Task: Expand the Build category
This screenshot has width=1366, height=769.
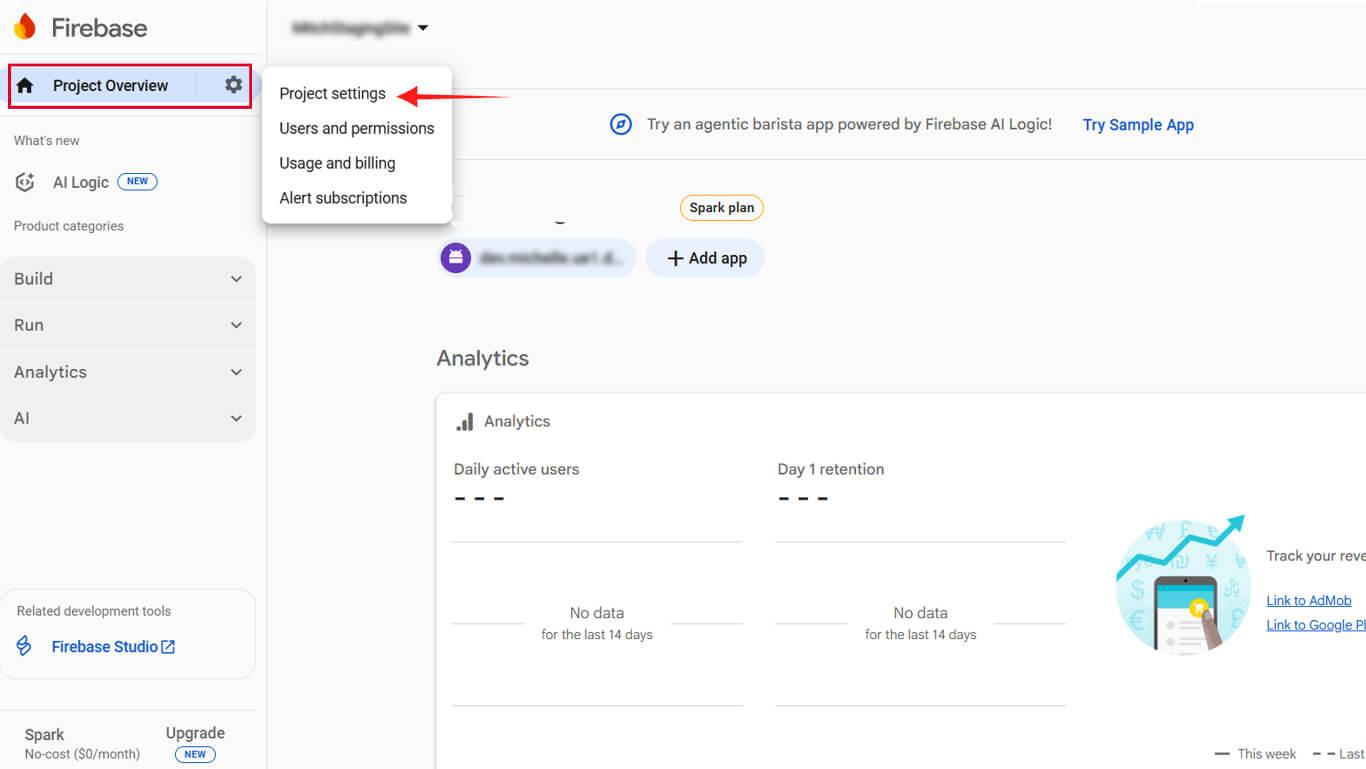Action: [x=128, y=279]
